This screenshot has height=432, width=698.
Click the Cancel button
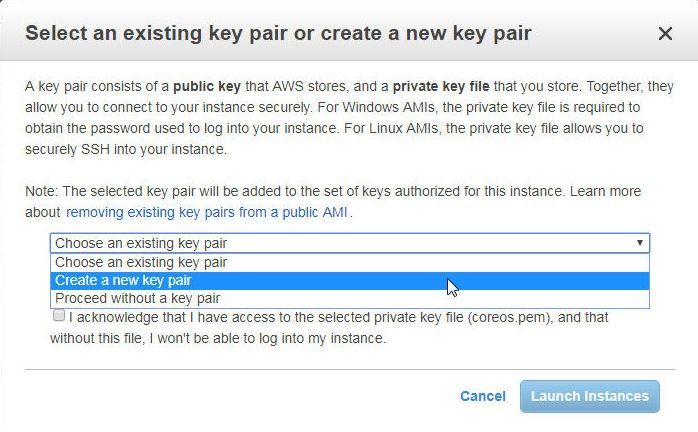(x=483, y=396)
